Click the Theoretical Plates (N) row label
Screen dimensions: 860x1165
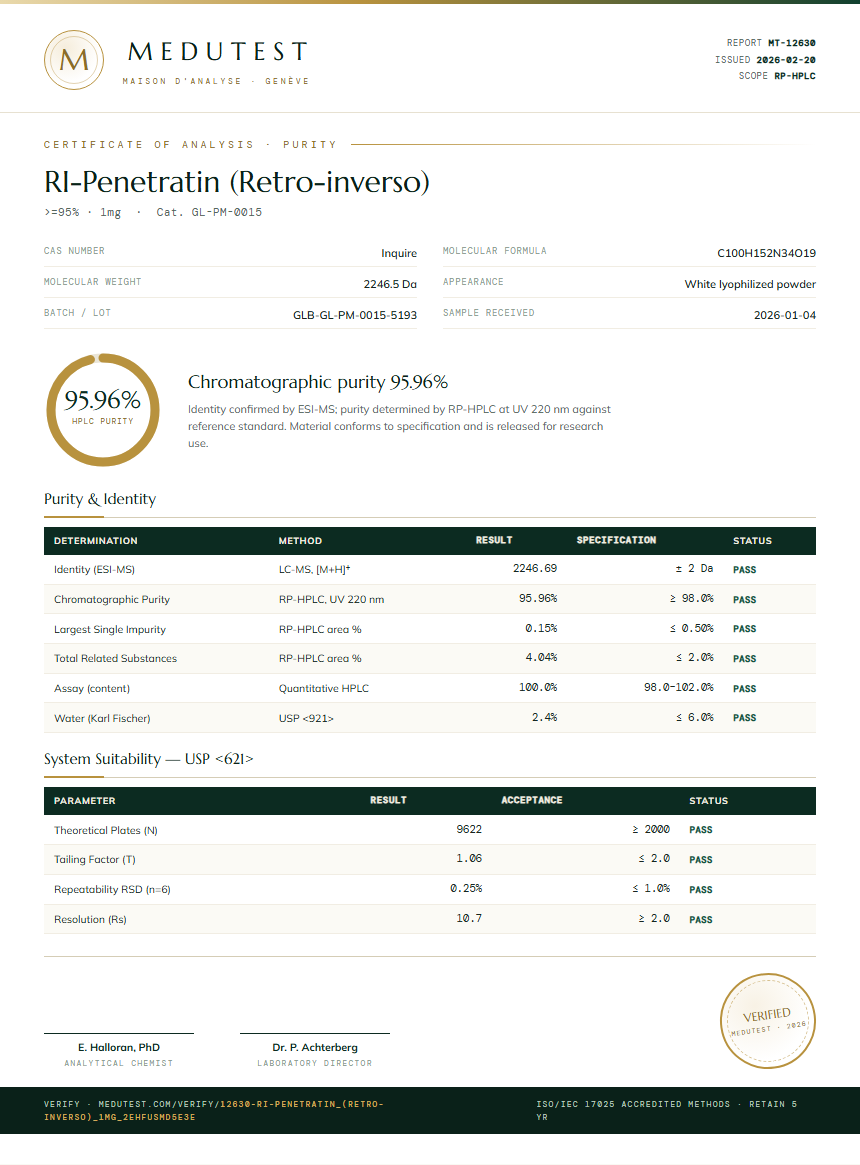[106, 831]
